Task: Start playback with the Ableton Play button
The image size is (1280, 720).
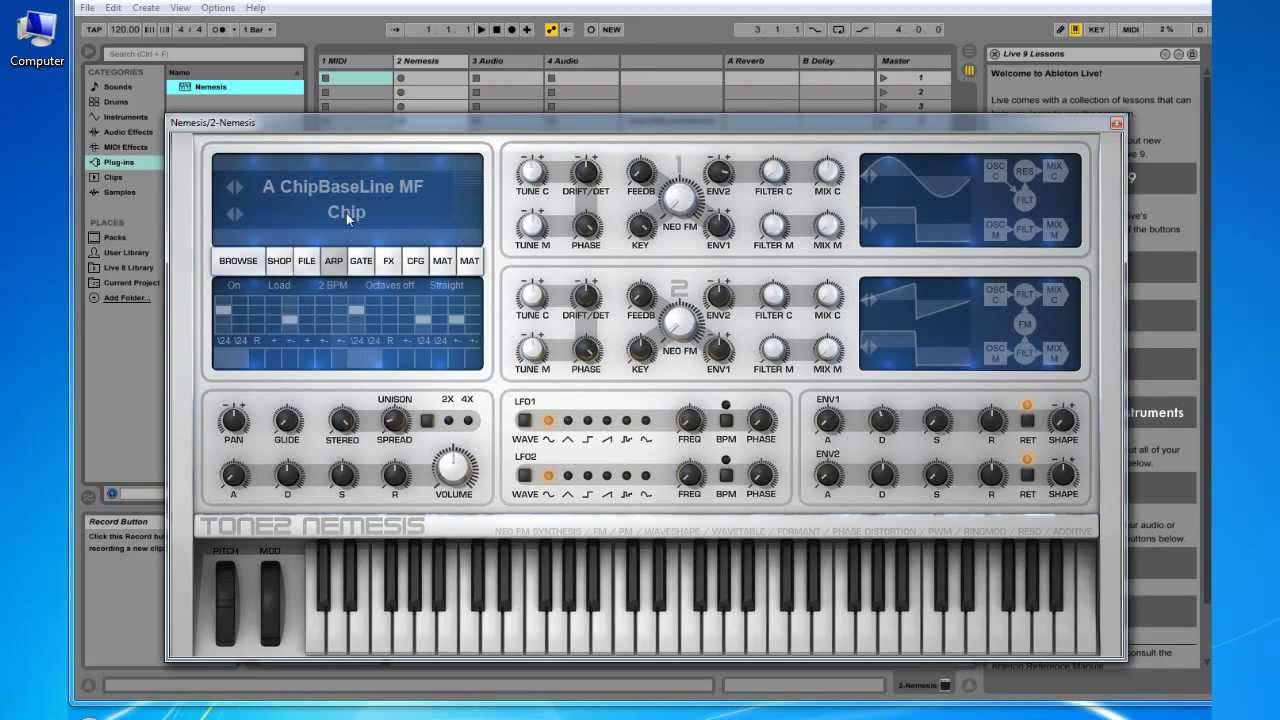Action: [x=482, y=29]
